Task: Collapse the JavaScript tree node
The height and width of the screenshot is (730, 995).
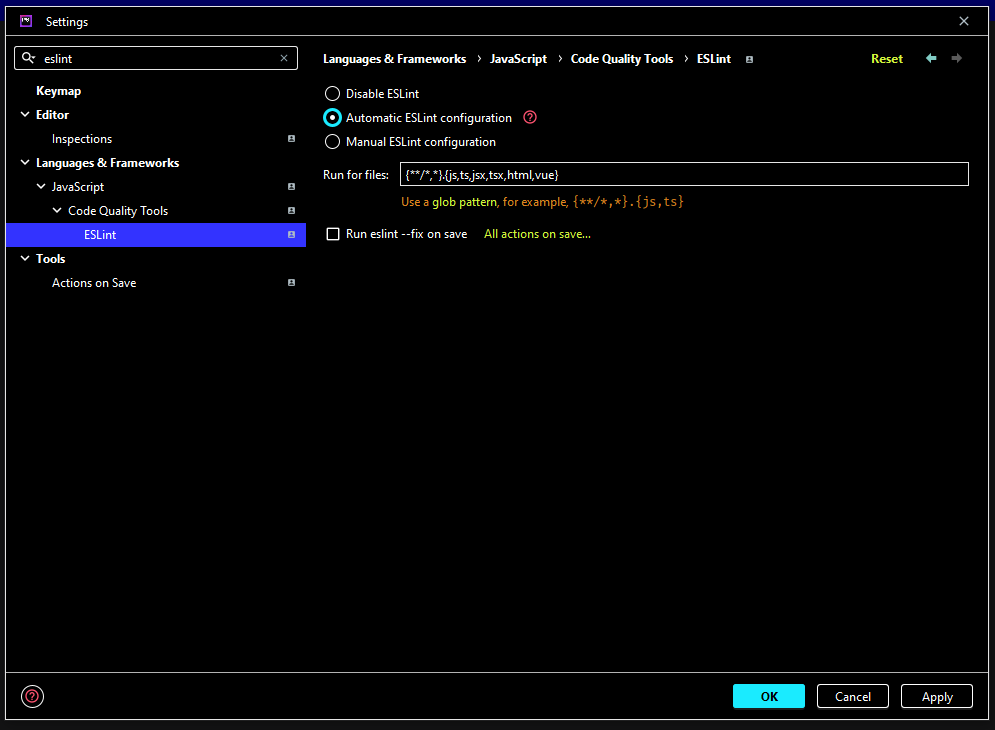Action: tap(41, 187)
